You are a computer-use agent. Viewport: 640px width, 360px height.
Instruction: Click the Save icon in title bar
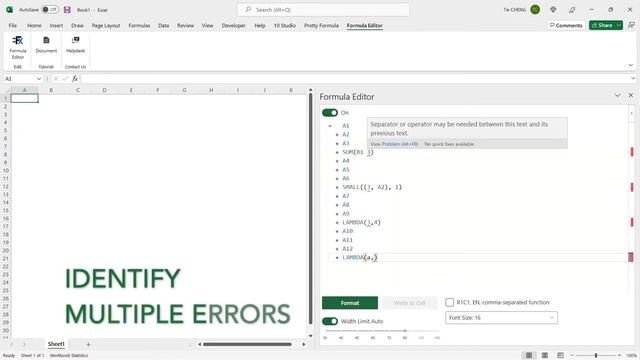click(x=67, y=9)
